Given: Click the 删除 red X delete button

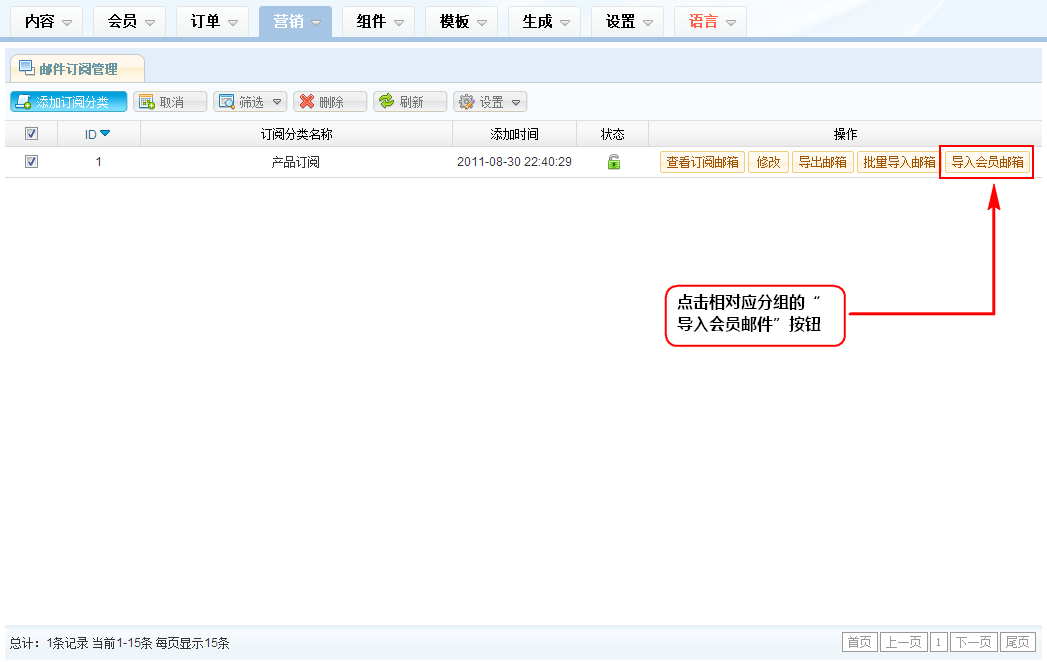Looking at the screenshot, I should [329, 102].
